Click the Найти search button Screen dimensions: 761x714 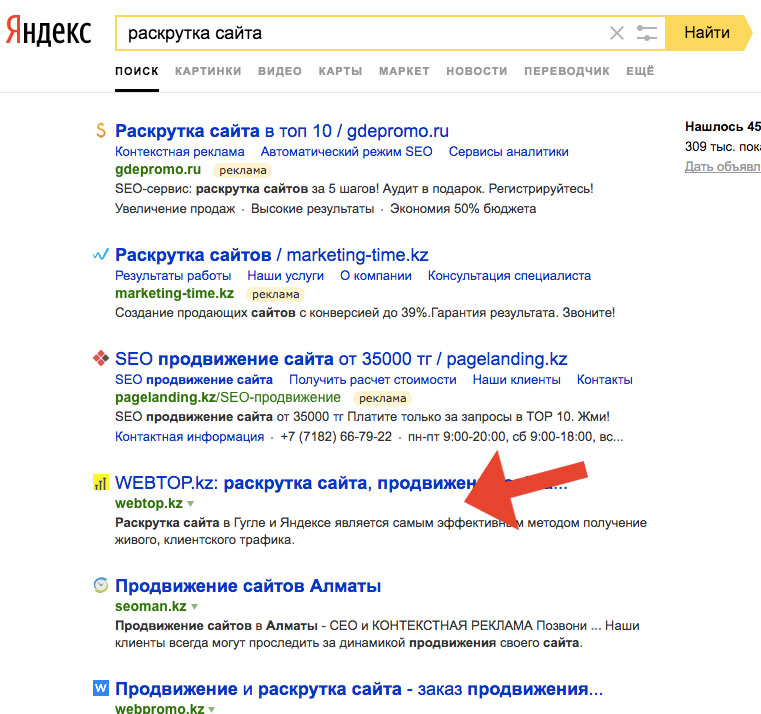pyautogui.click(x=707, y=33)
